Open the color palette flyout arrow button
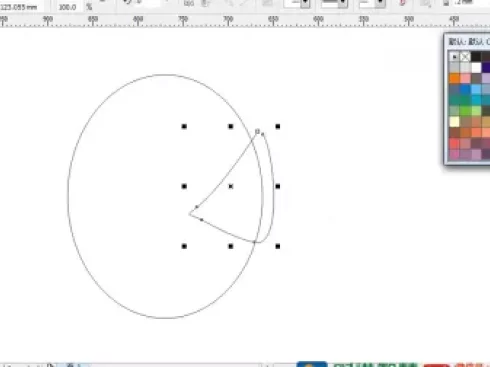Screen dimensions: 490x367 (x=454, y=57)
